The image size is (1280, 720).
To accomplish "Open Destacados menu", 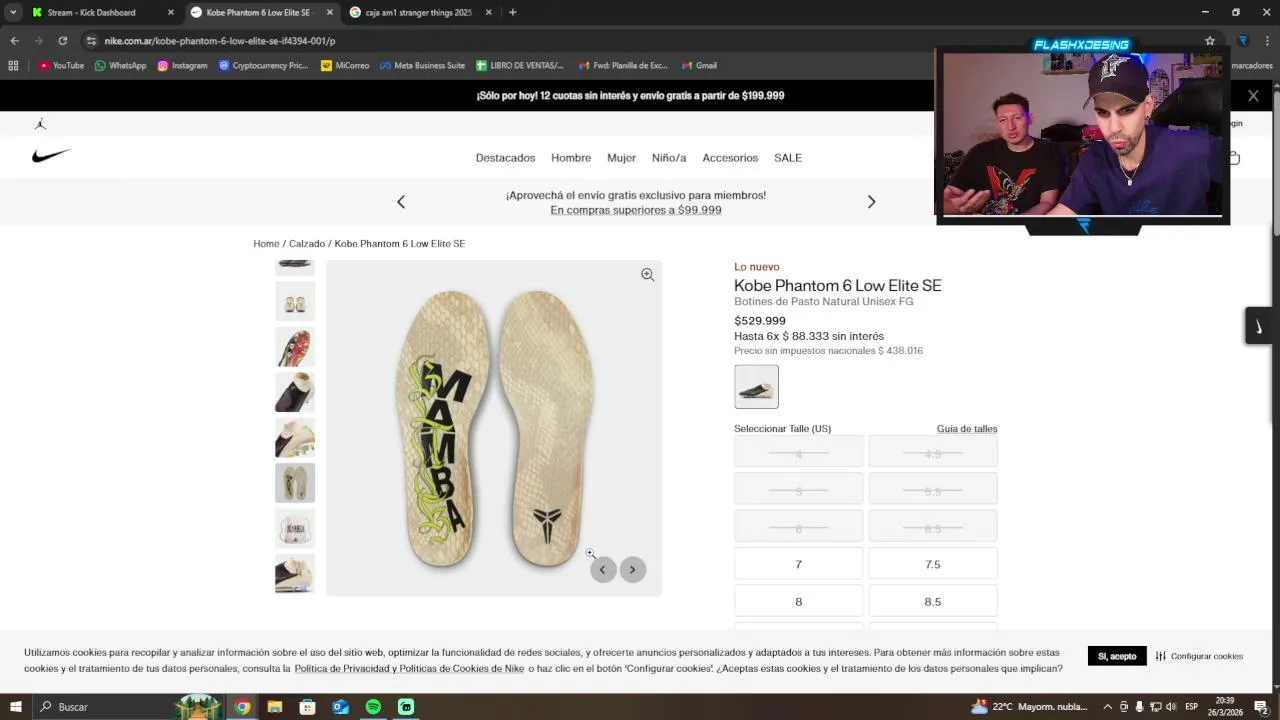I will click(505, 158).
